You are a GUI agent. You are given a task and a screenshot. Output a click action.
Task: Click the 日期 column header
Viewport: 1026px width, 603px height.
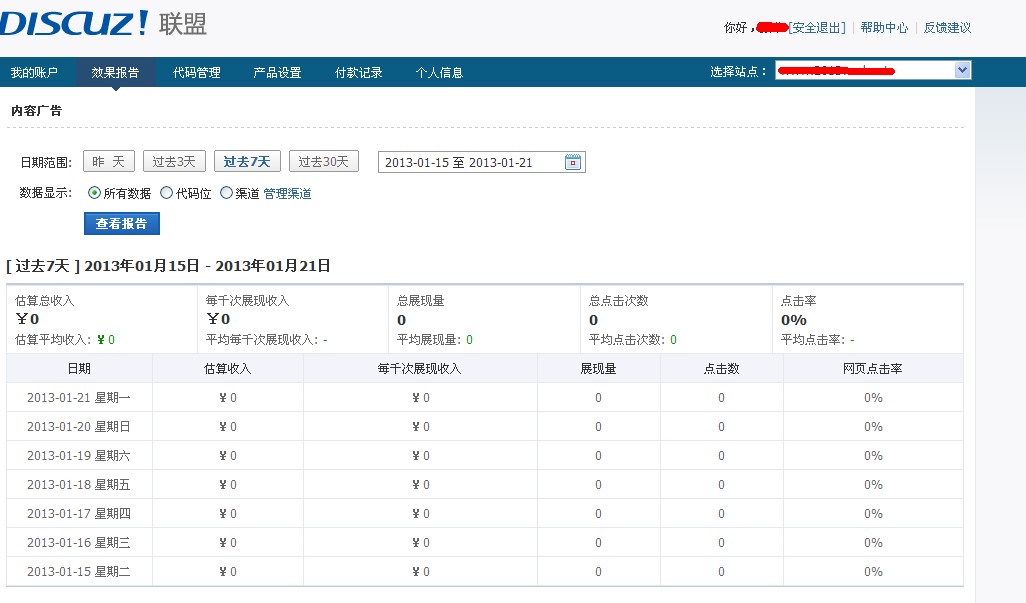[79, 369]
